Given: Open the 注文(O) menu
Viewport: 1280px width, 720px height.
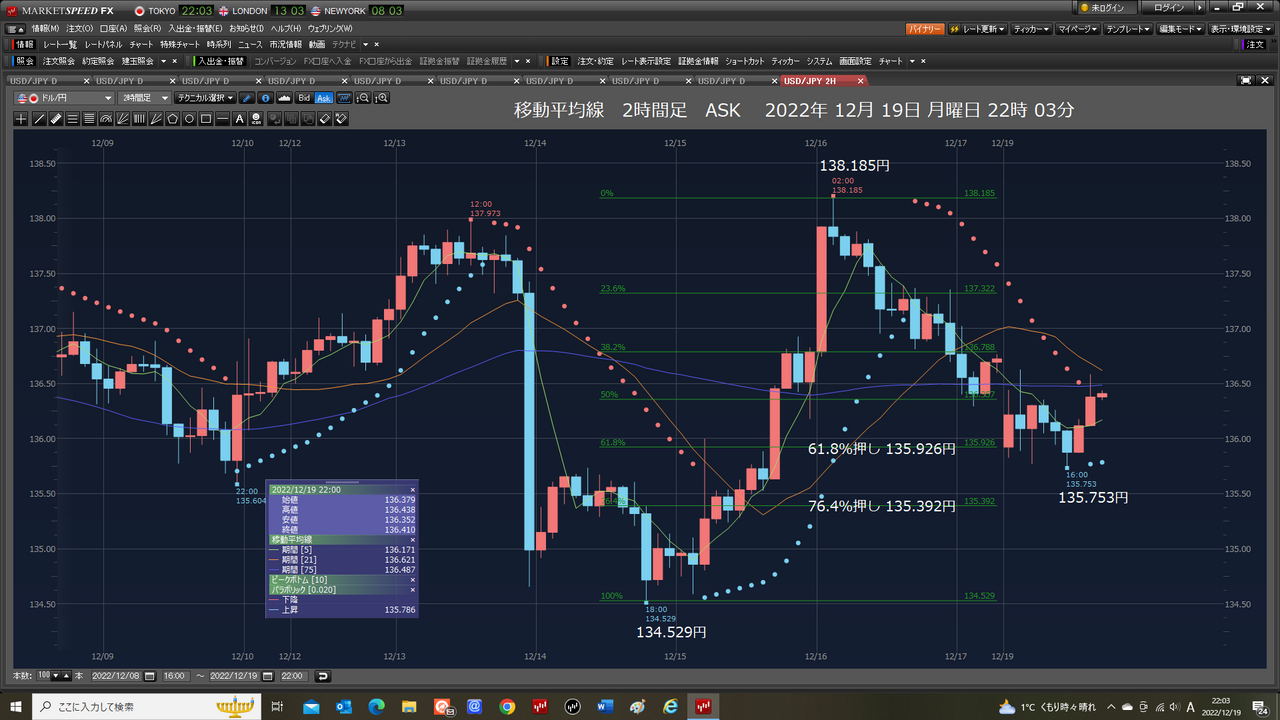Looking at the screenshot, I should tap(79, 28).
